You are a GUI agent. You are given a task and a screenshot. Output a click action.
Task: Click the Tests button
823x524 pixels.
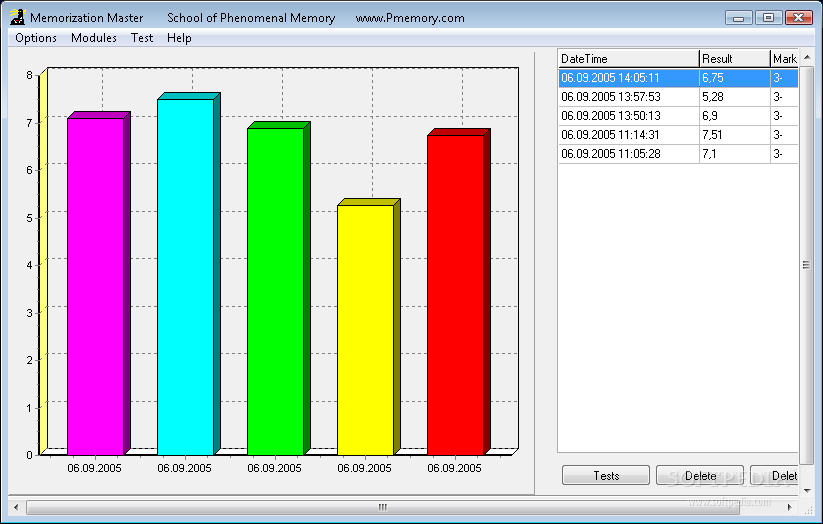(x=606, y=475)
